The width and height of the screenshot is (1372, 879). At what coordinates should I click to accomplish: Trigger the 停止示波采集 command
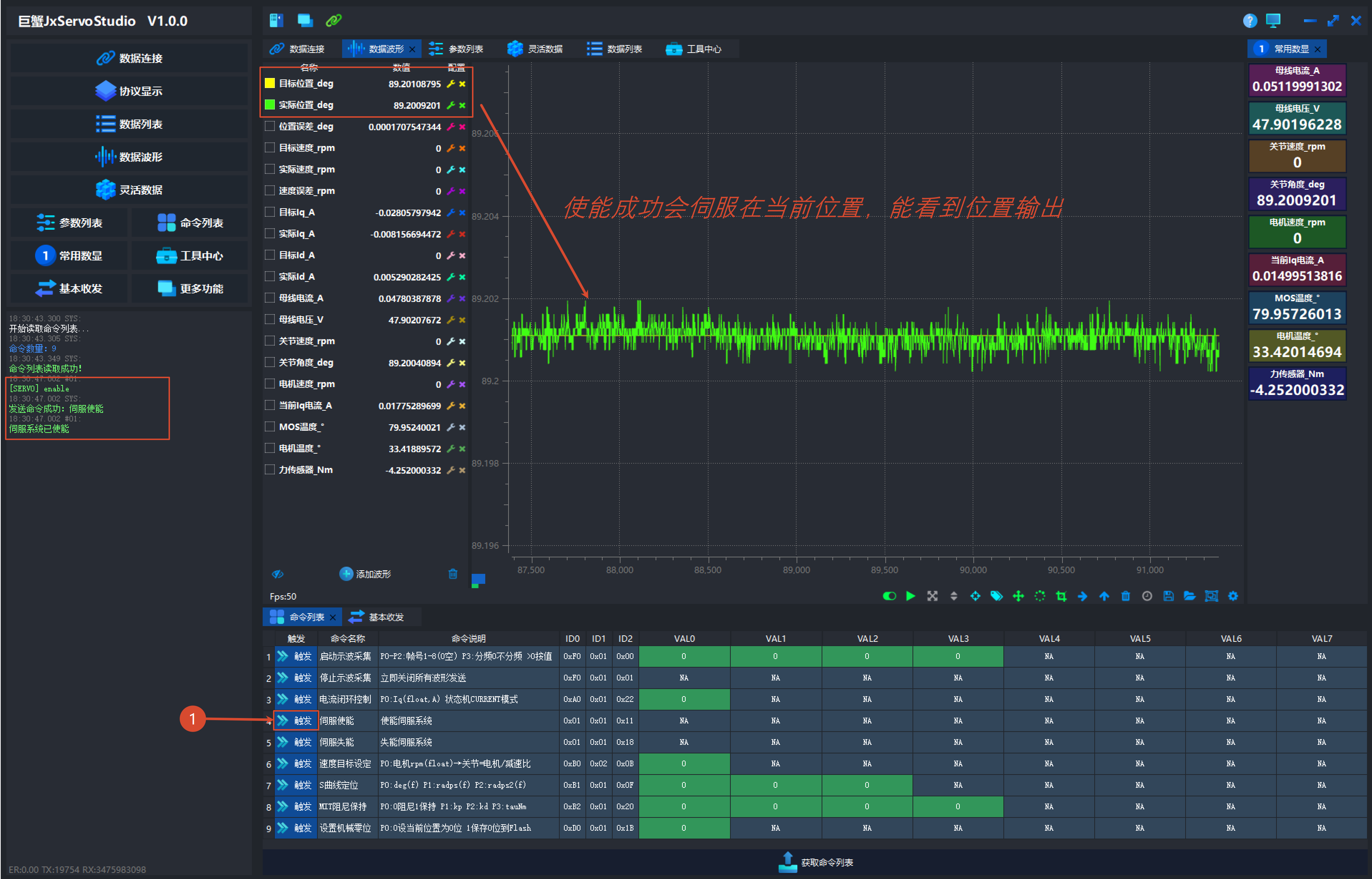coord(296,678)
